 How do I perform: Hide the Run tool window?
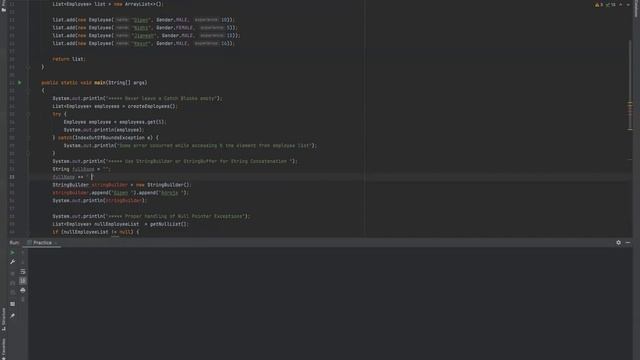point(628,242)
